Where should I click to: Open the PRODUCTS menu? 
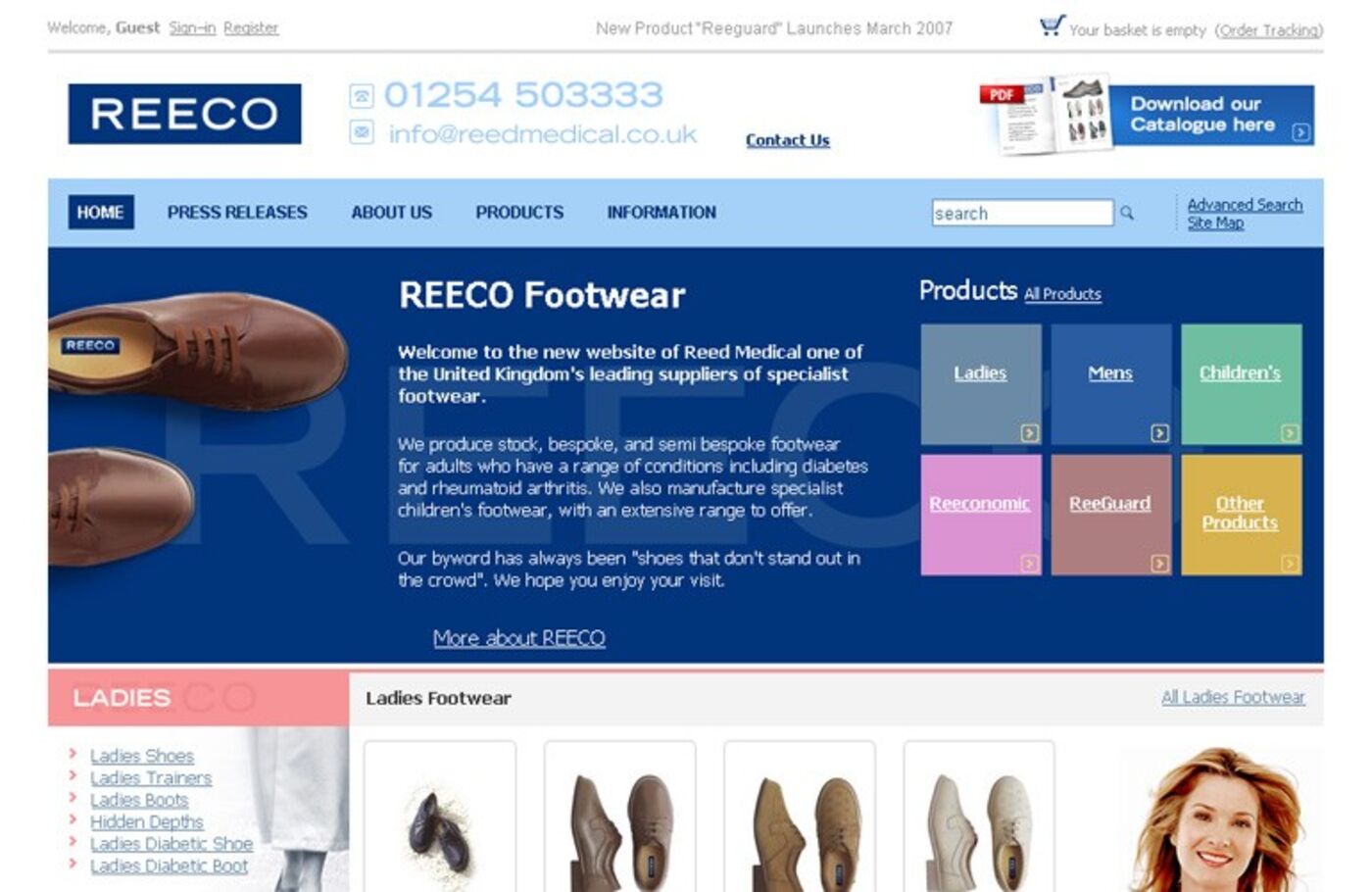(x=519, y=212)
